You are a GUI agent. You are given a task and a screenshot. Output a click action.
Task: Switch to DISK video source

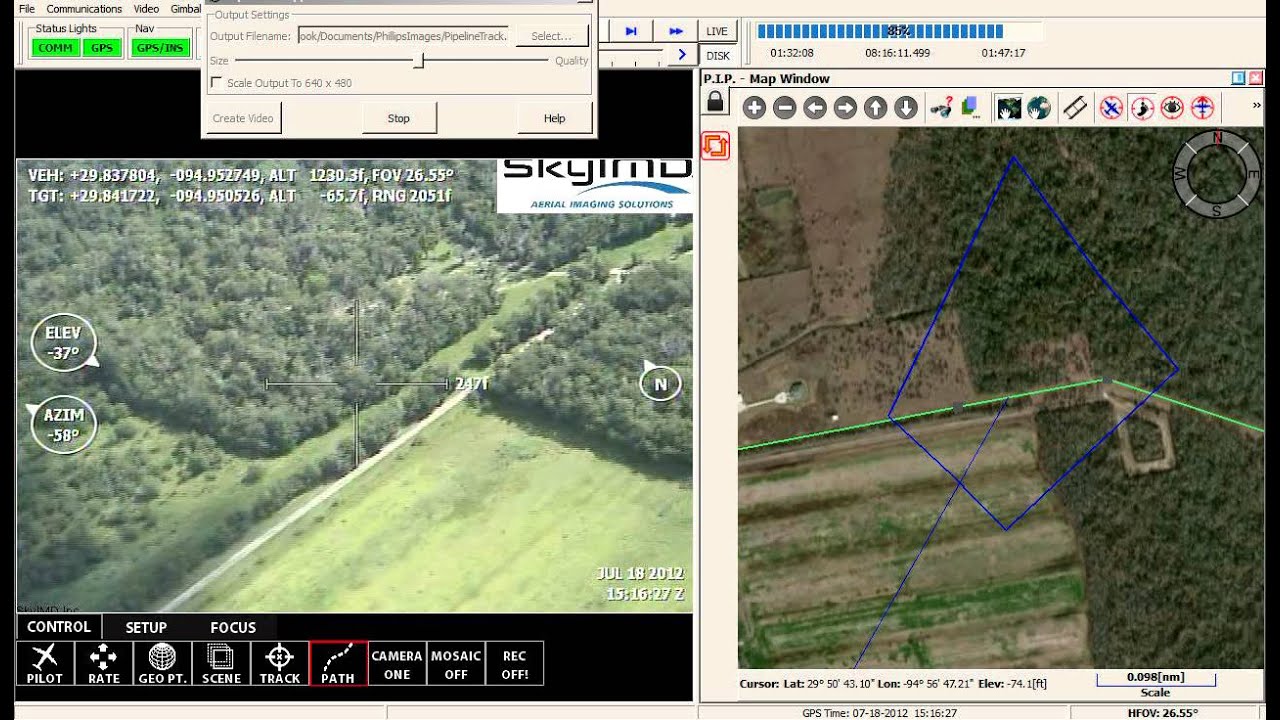717,56
